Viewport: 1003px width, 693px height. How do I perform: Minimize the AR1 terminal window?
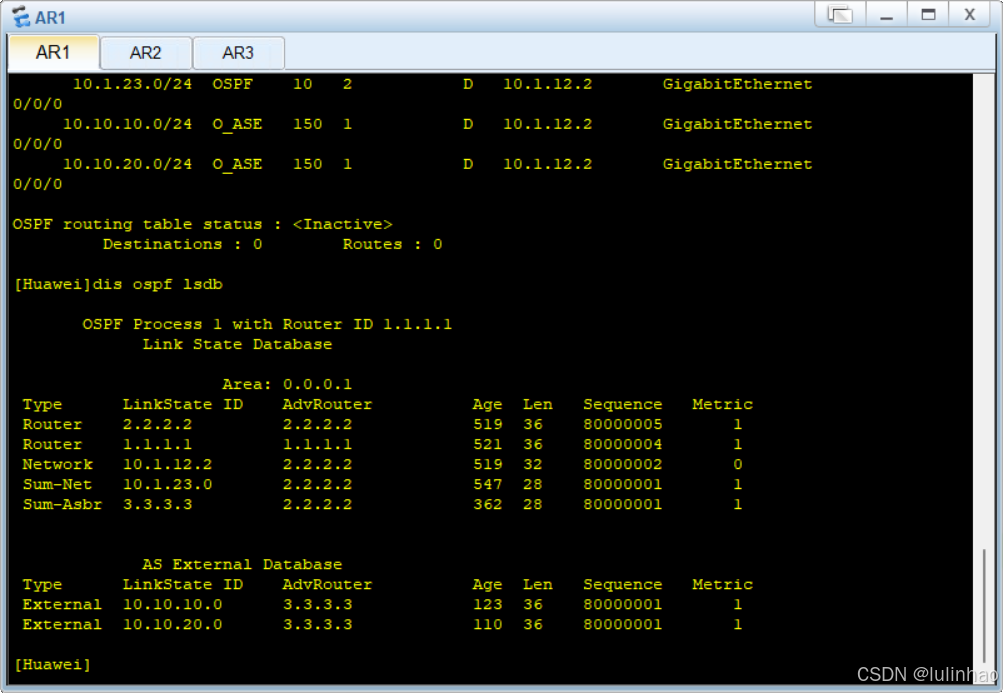tap(886, 14)
